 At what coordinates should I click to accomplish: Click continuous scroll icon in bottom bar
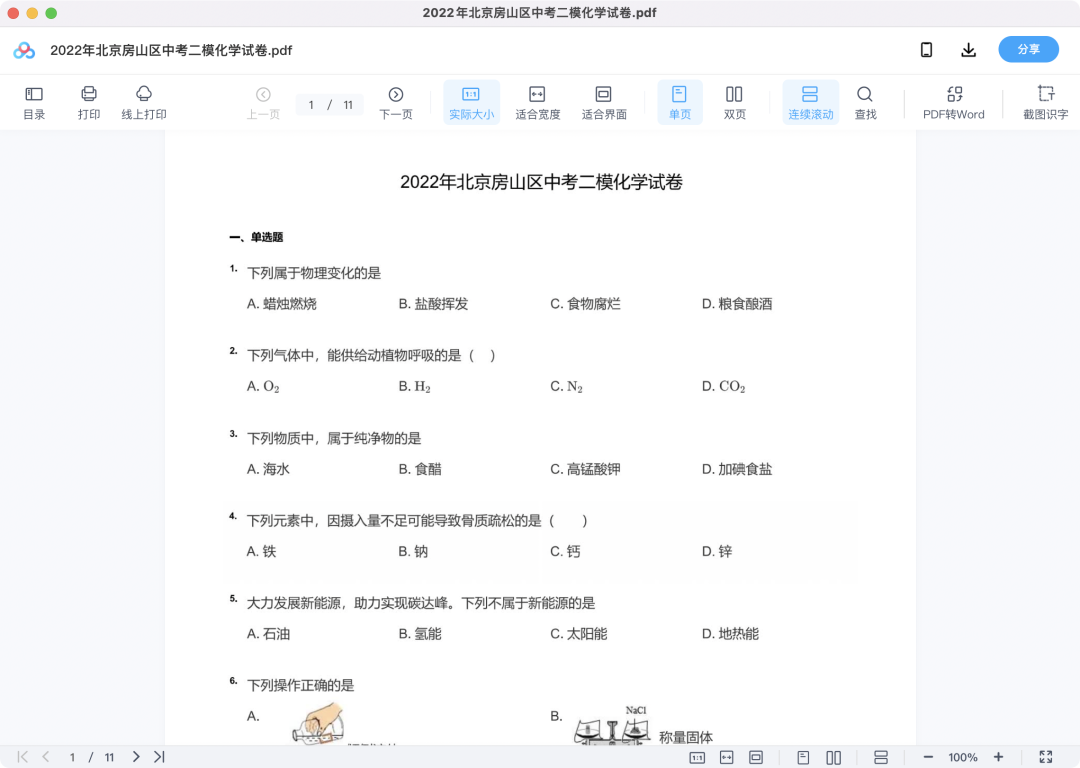tap(880, 757)
